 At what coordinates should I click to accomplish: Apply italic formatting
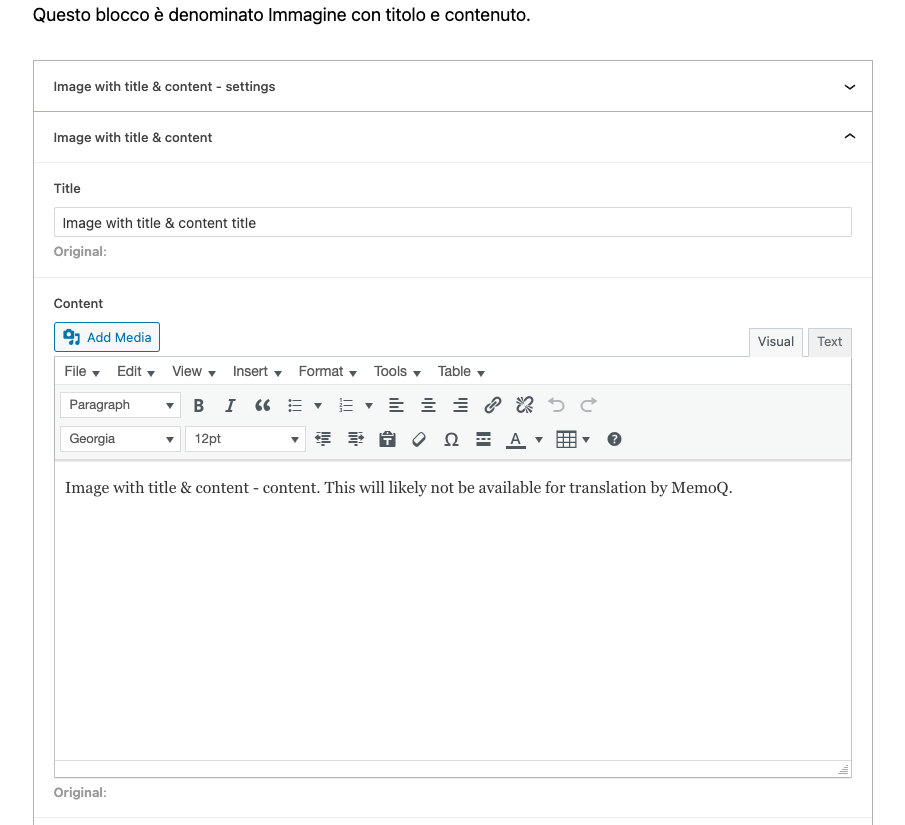(x=230, y=405)
